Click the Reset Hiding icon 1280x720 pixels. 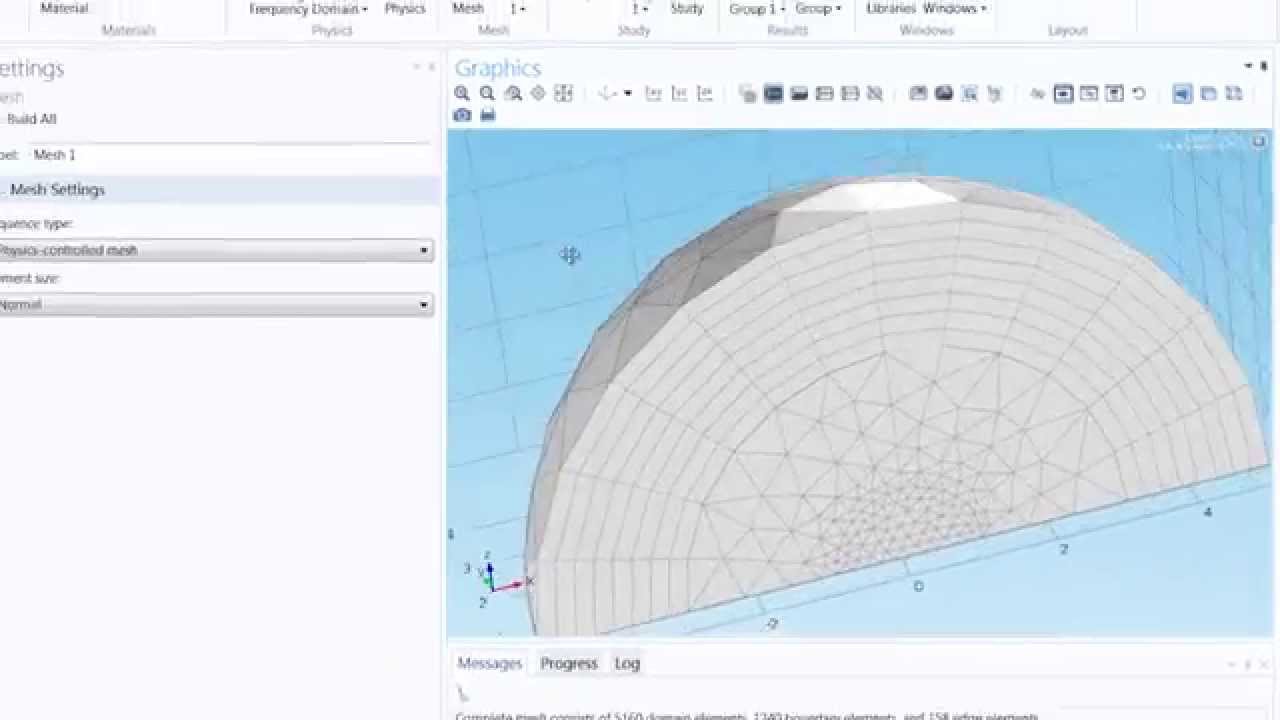pos(995,93)
